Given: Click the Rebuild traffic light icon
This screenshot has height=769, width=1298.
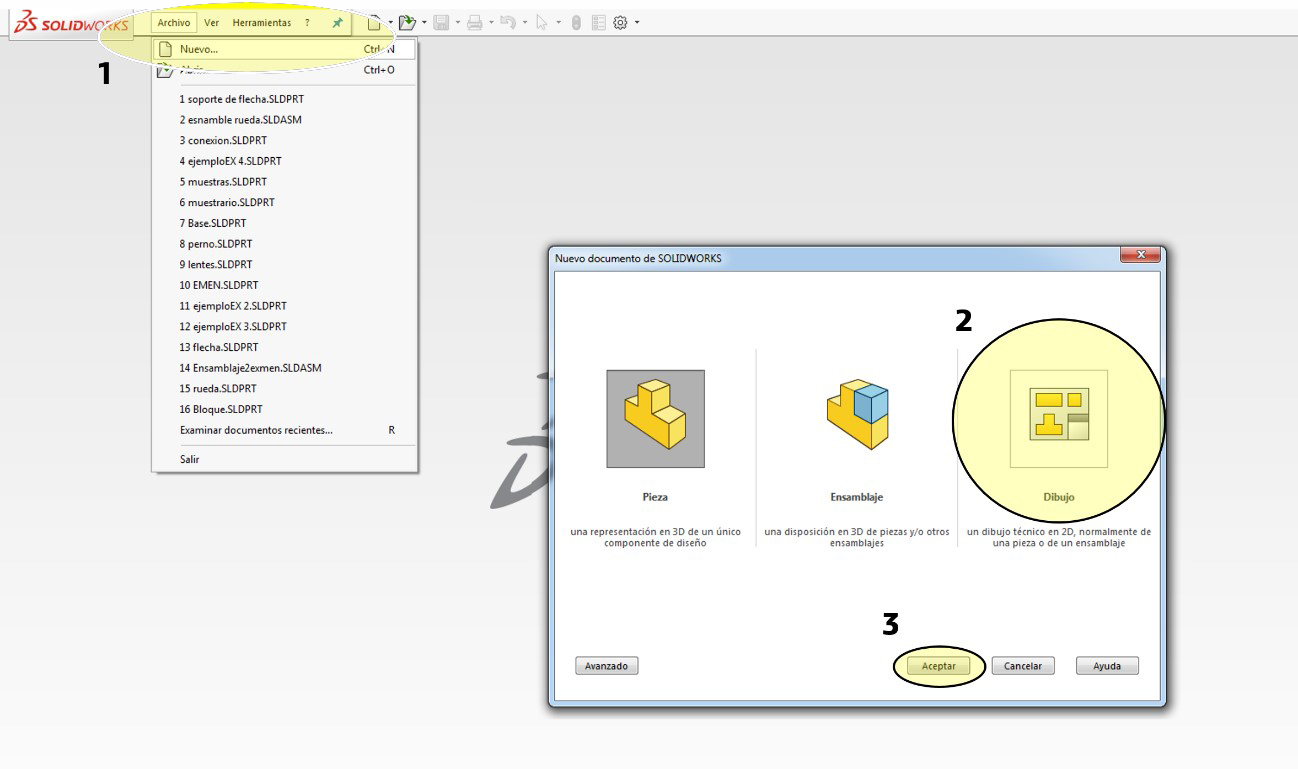Looking at the screenshot, I should pyautogui.click(x=576, y=22).
